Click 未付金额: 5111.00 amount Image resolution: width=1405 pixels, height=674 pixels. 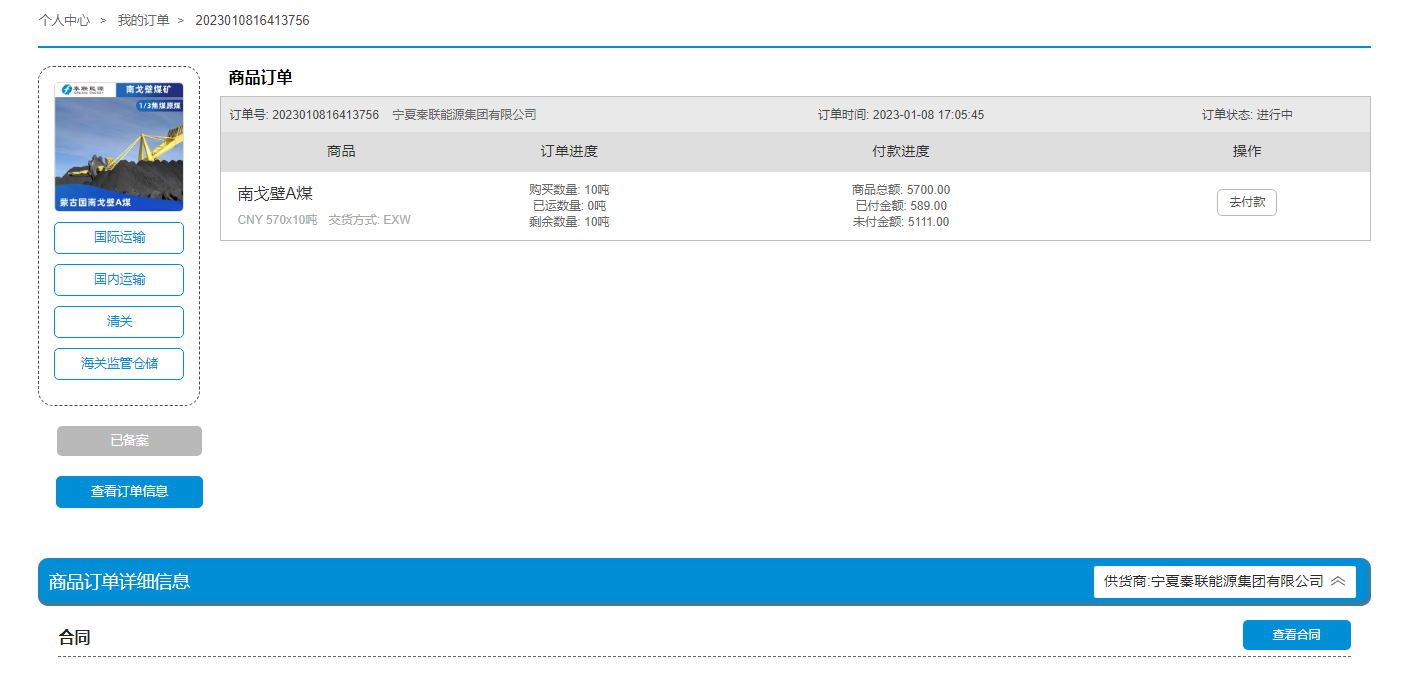[x=901, y=222]
